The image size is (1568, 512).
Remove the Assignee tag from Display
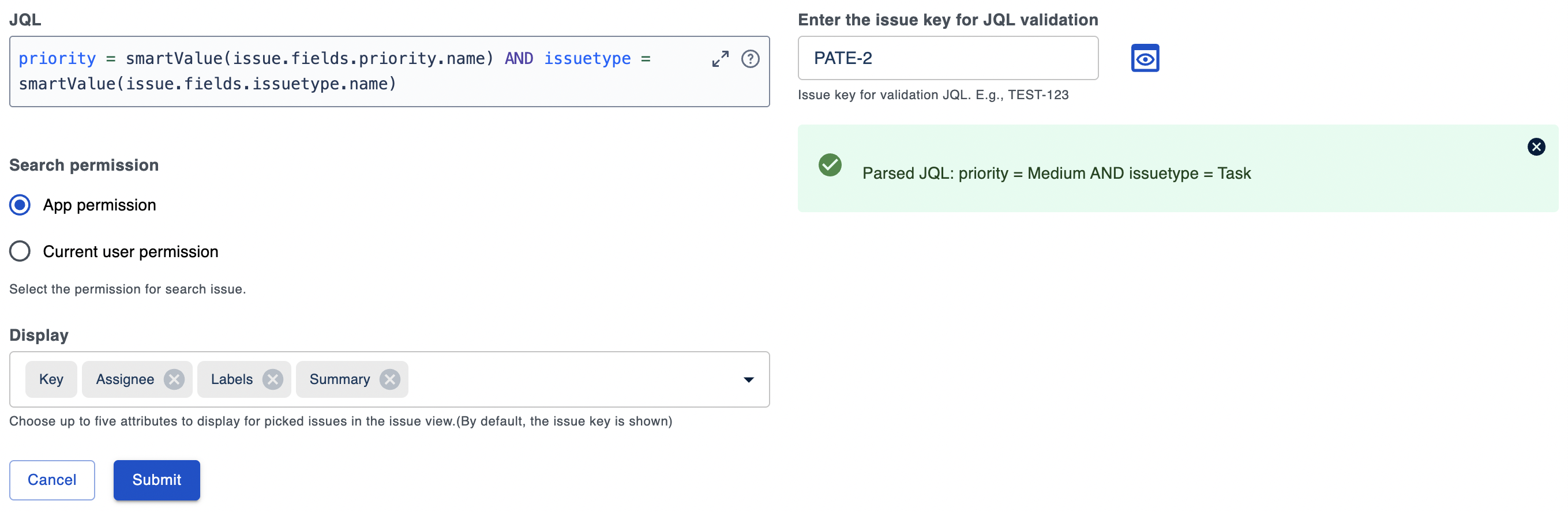tap(174, 379)
